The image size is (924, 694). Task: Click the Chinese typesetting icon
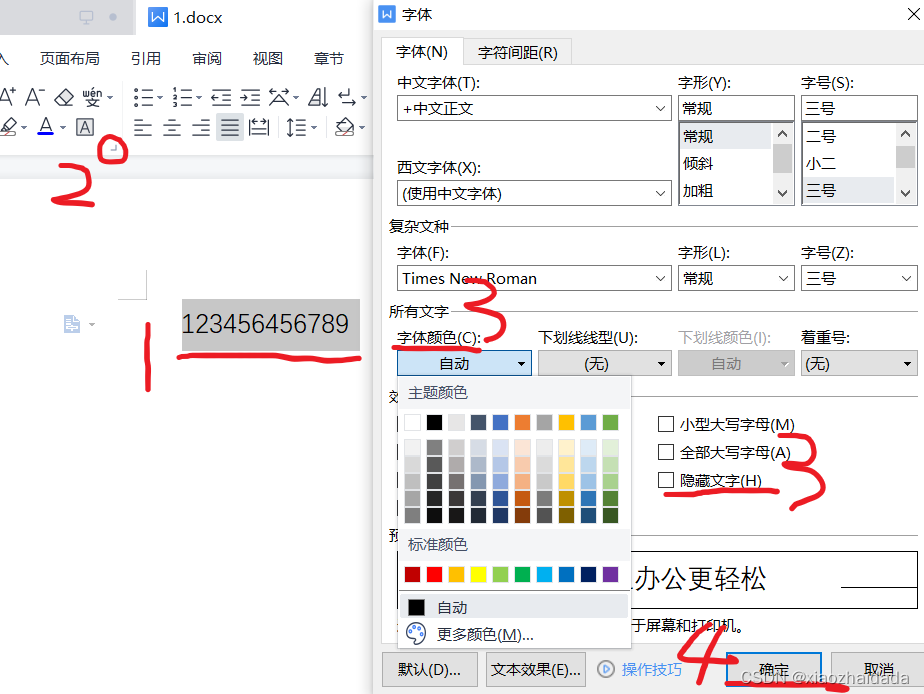click(279, 97)
